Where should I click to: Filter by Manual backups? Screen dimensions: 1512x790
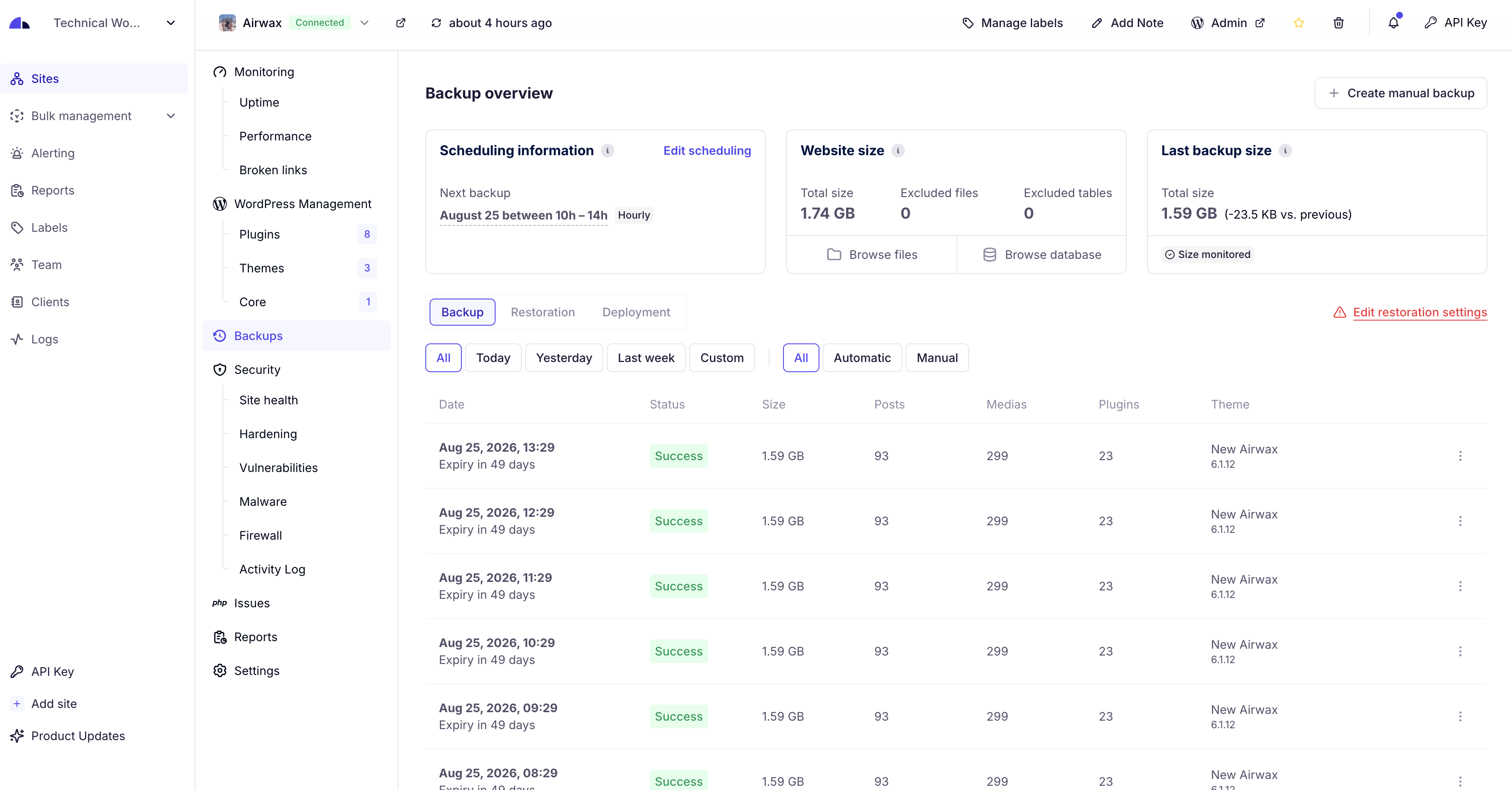click(x=937, y=358)
